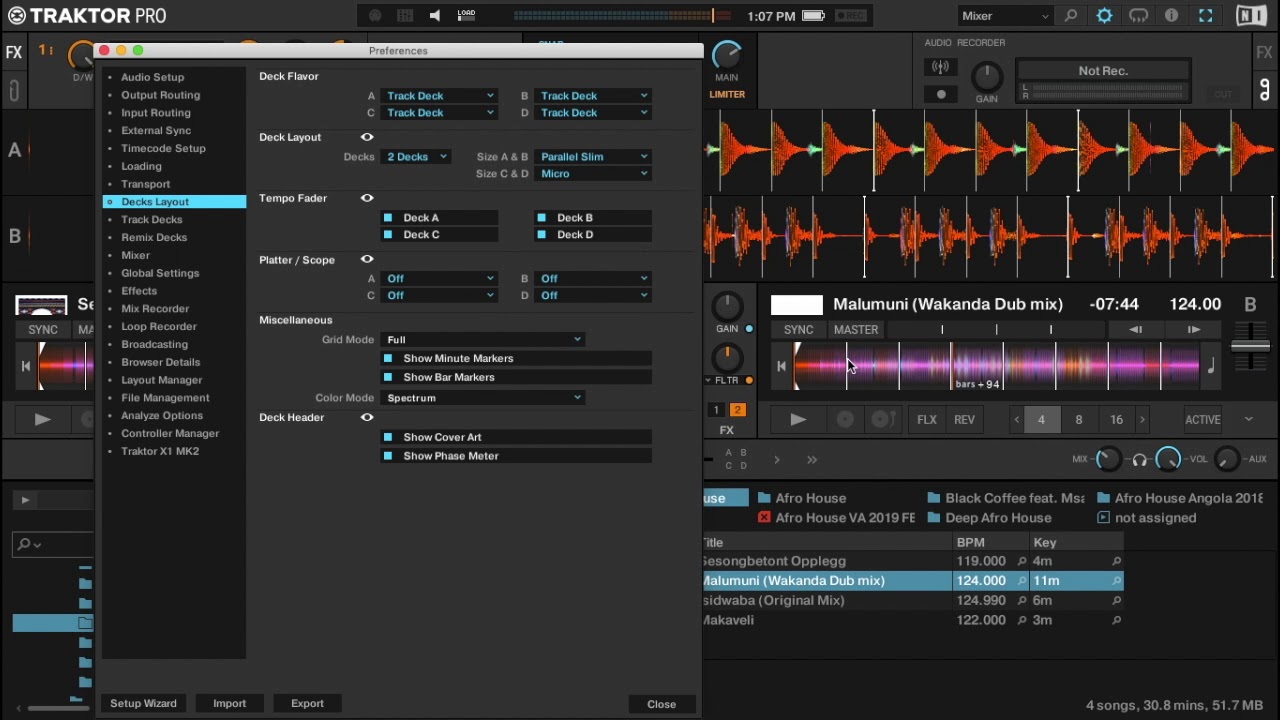Uncheck Tempo Fader Deck D
Viewport: 1280px width, 720px height.
pos(542,235)
